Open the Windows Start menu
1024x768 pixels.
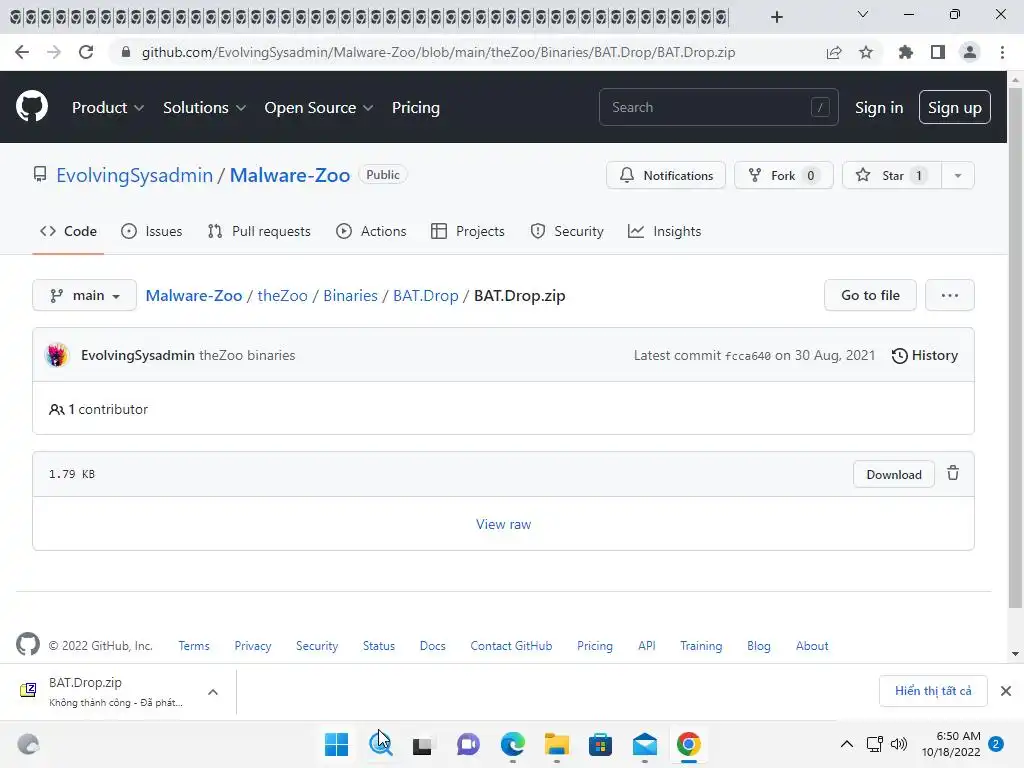coord(336,744)
